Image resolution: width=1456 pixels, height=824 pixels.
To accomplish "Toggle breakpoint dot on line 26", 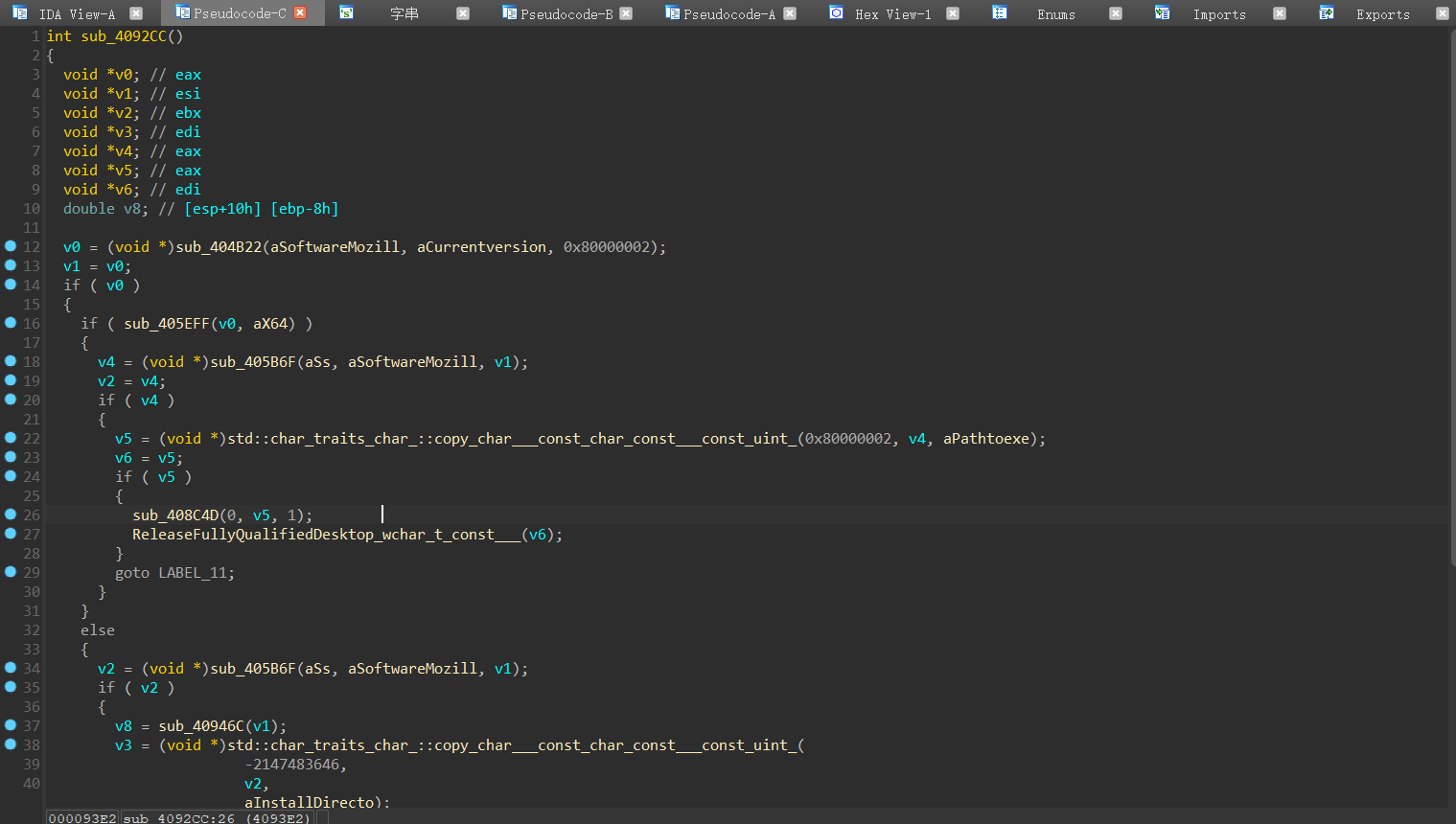I will tap(11, 515).
